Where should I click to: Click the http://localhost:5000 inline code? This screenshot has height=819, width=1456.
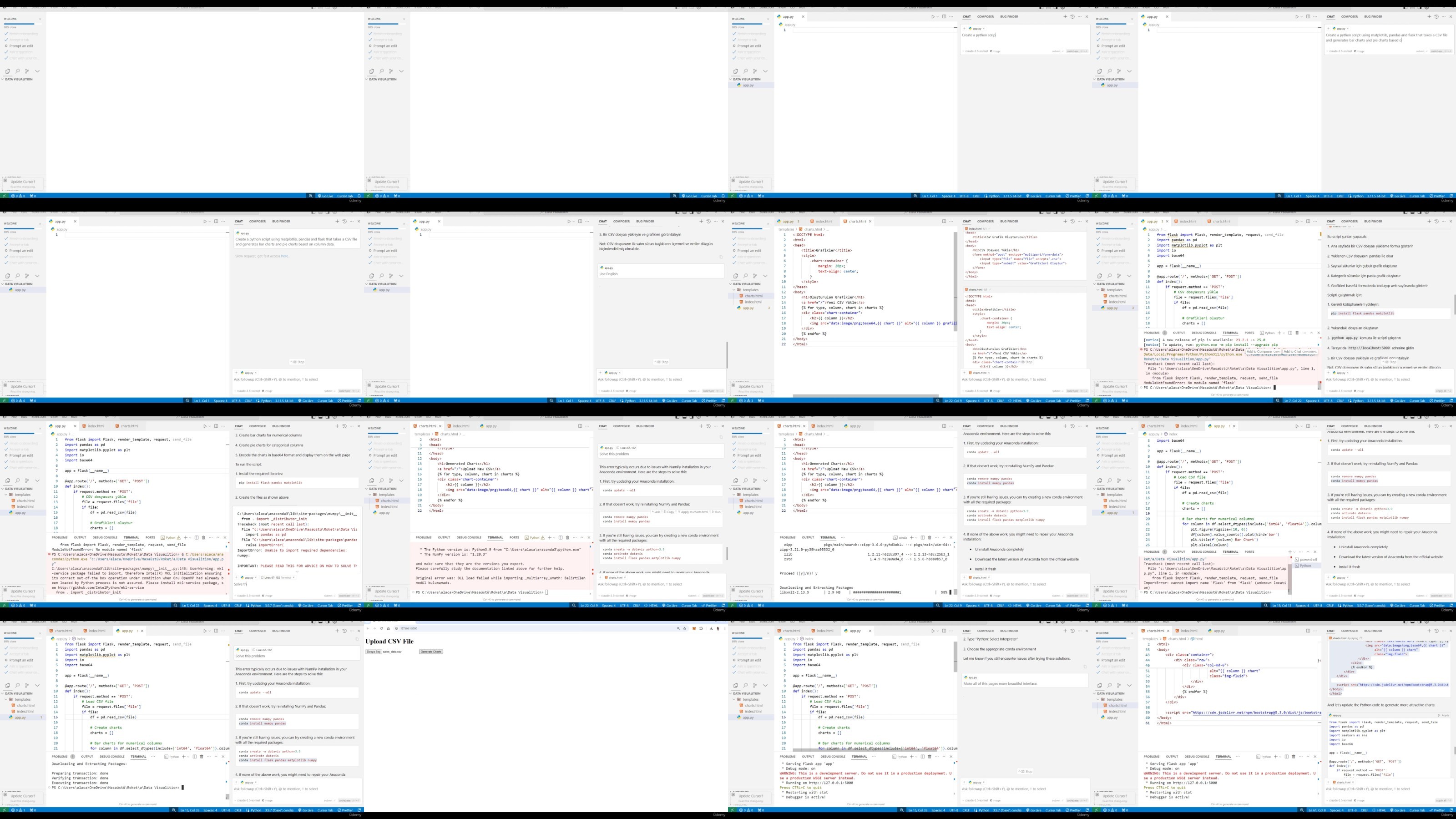pyautogui.click(x=1369, y=348)
